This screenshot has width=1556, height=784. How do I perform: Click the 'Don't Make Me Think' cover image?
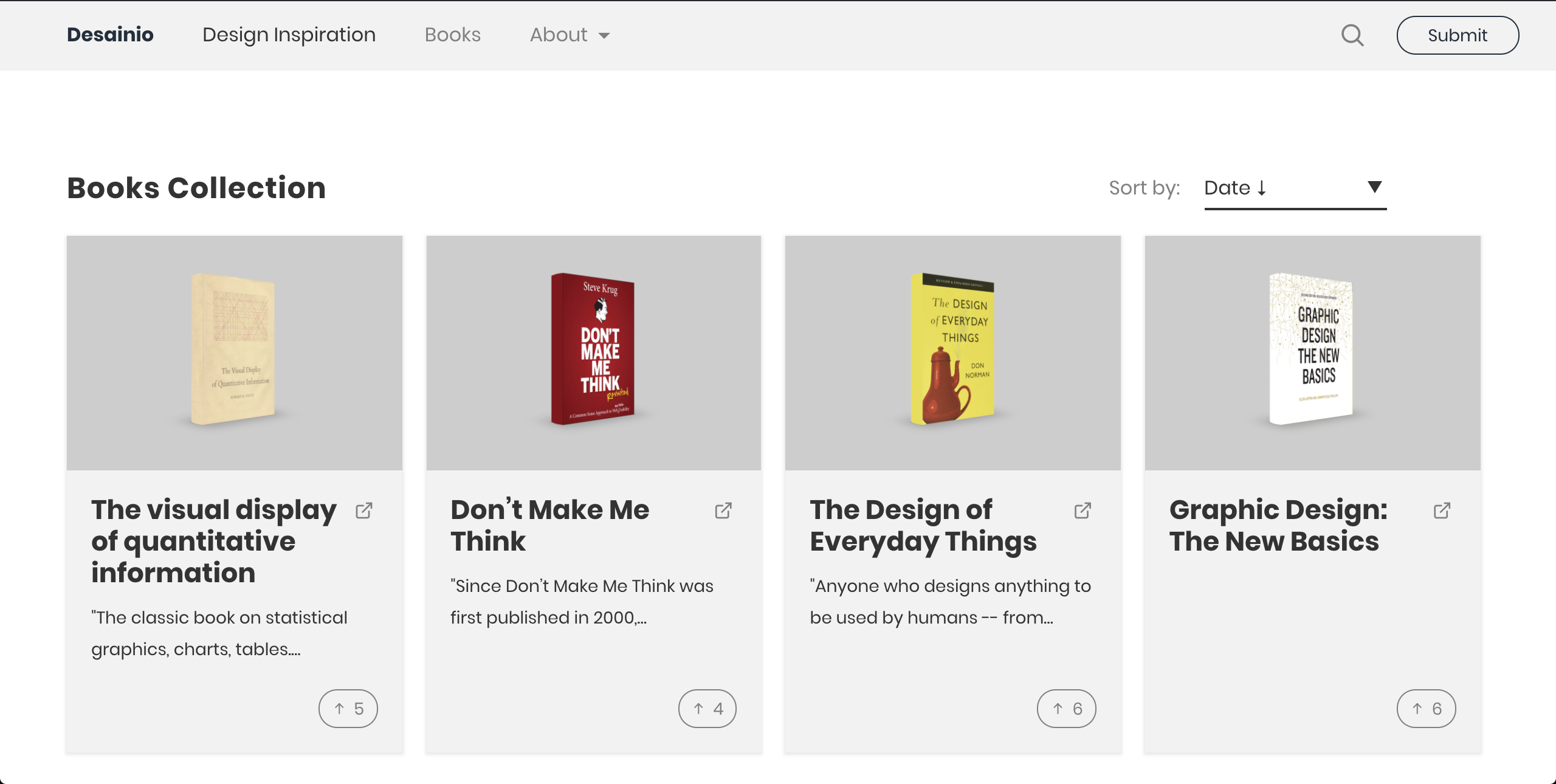(593, 352)
